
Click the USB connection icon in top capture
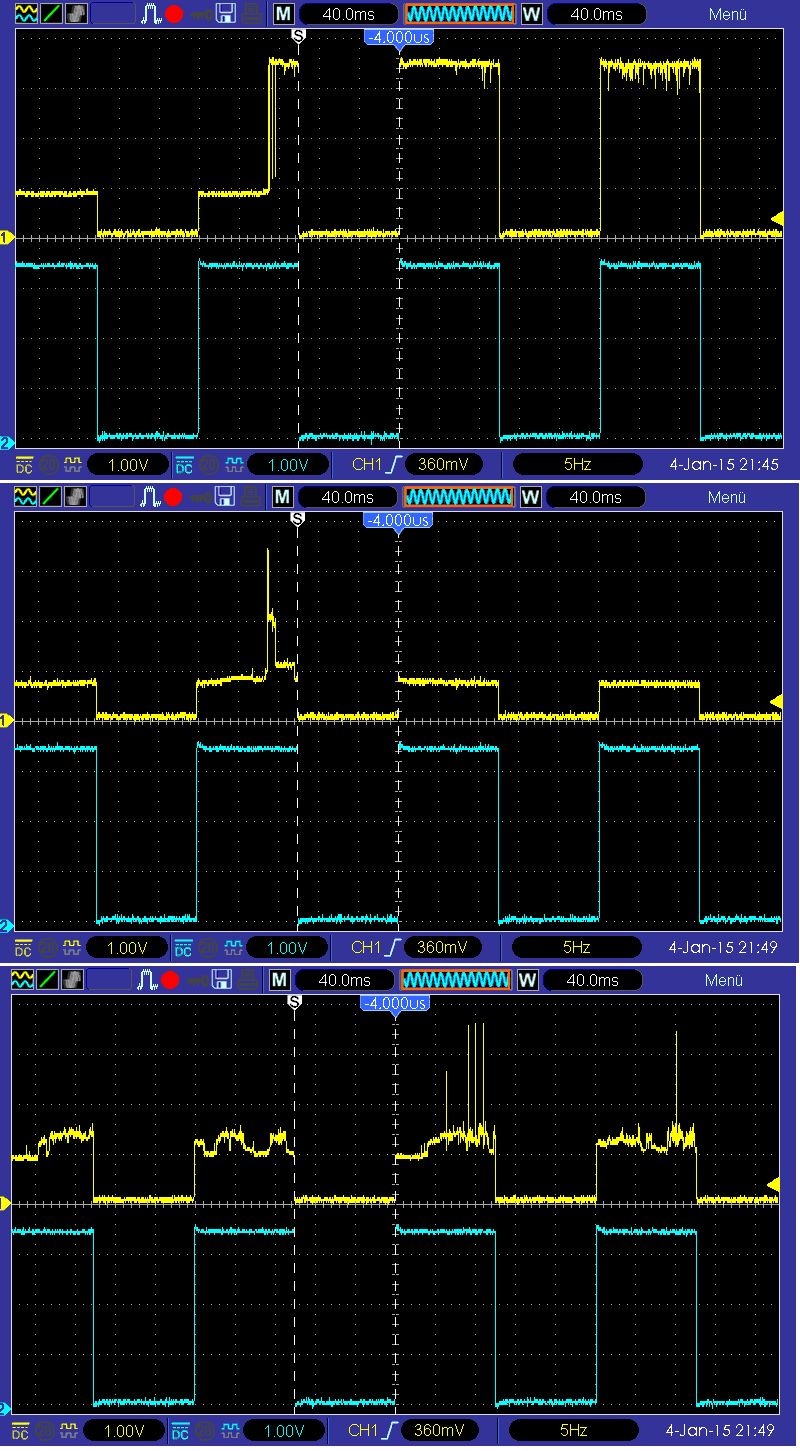click(200, 14)
